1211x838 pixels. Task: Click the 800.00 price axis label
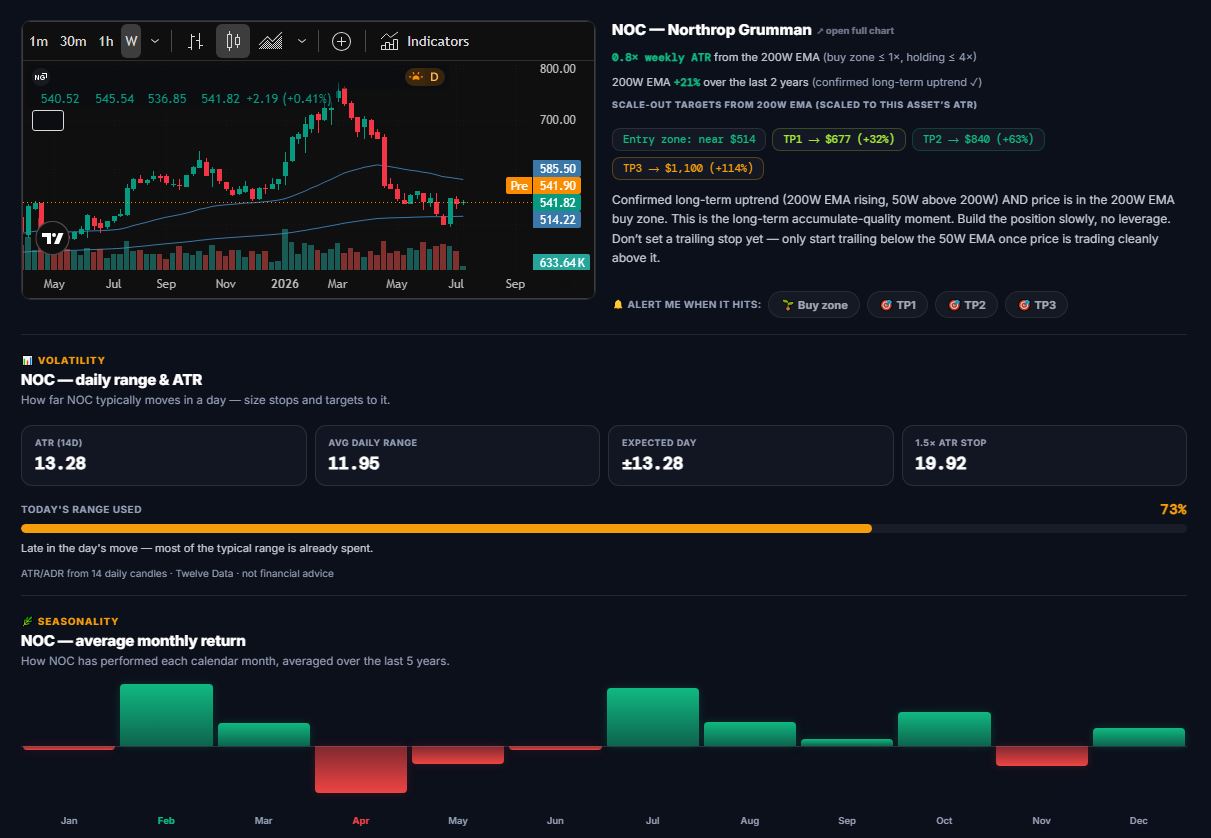pos(557,69)
